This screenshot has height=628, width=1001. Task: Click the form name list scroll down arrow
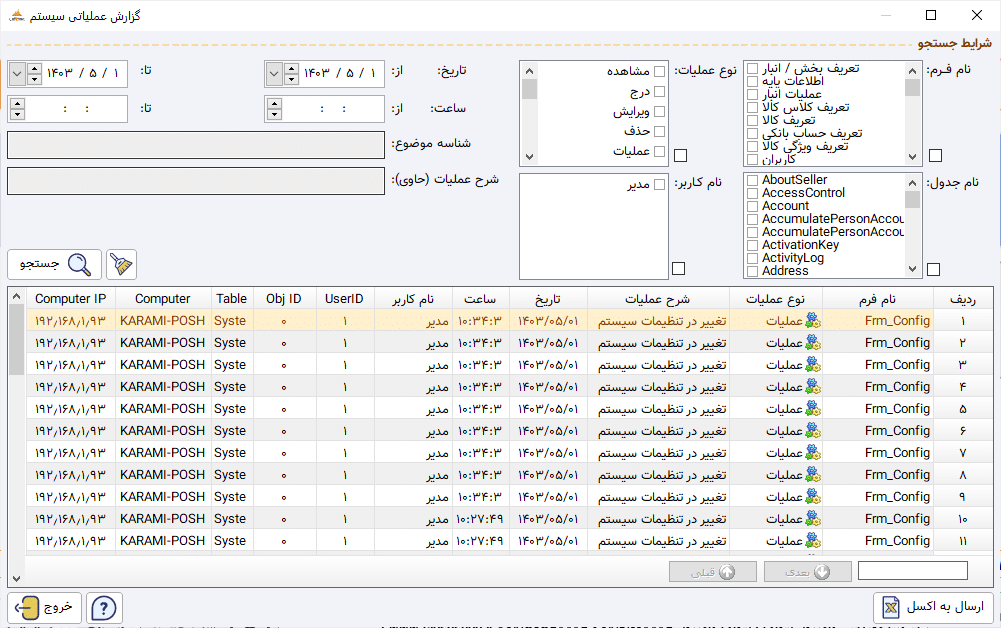coord(912,157)
